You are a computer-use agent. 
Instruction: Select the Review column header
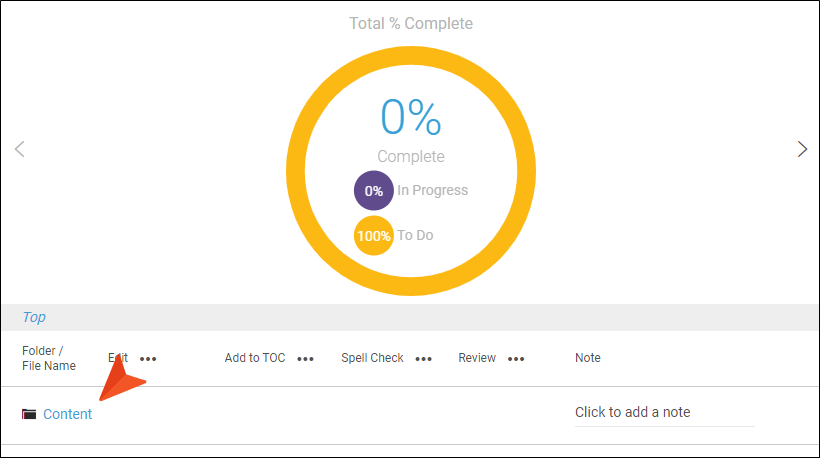[477, 358]
